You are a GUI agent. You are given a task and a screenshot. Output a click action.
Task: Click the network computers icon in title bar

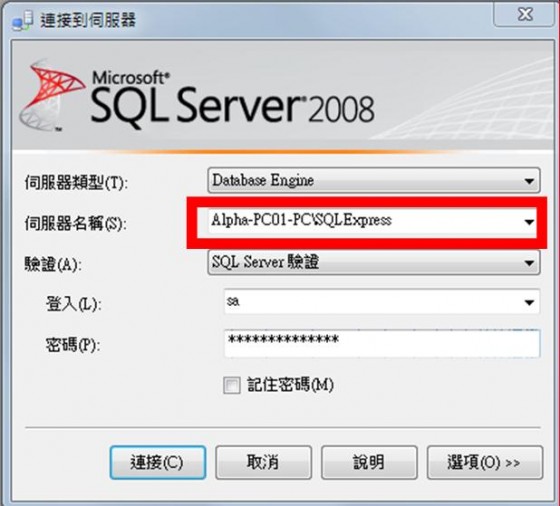coord(22,21)
